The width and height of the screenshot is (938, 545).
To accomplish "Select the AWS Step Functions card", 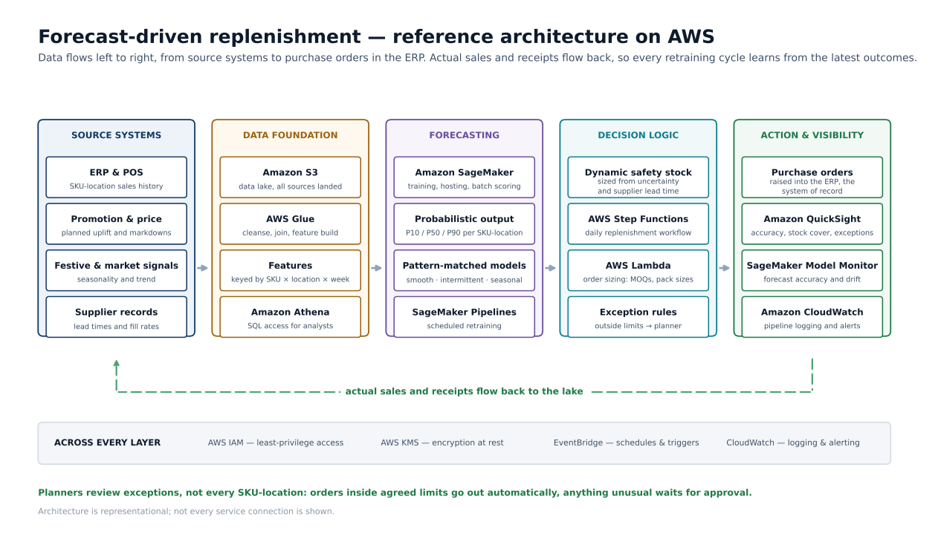I will 638,224.
